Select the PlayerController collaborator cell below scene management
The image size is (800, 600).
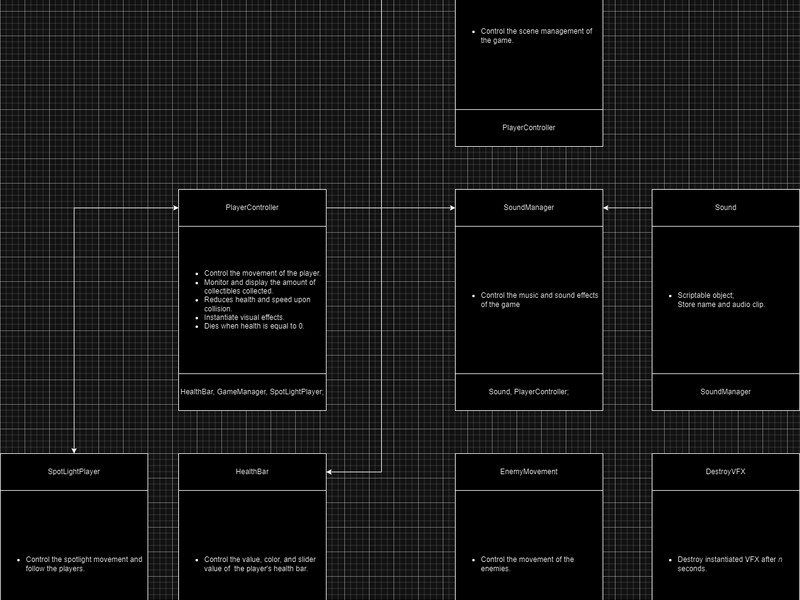(529, 128)
